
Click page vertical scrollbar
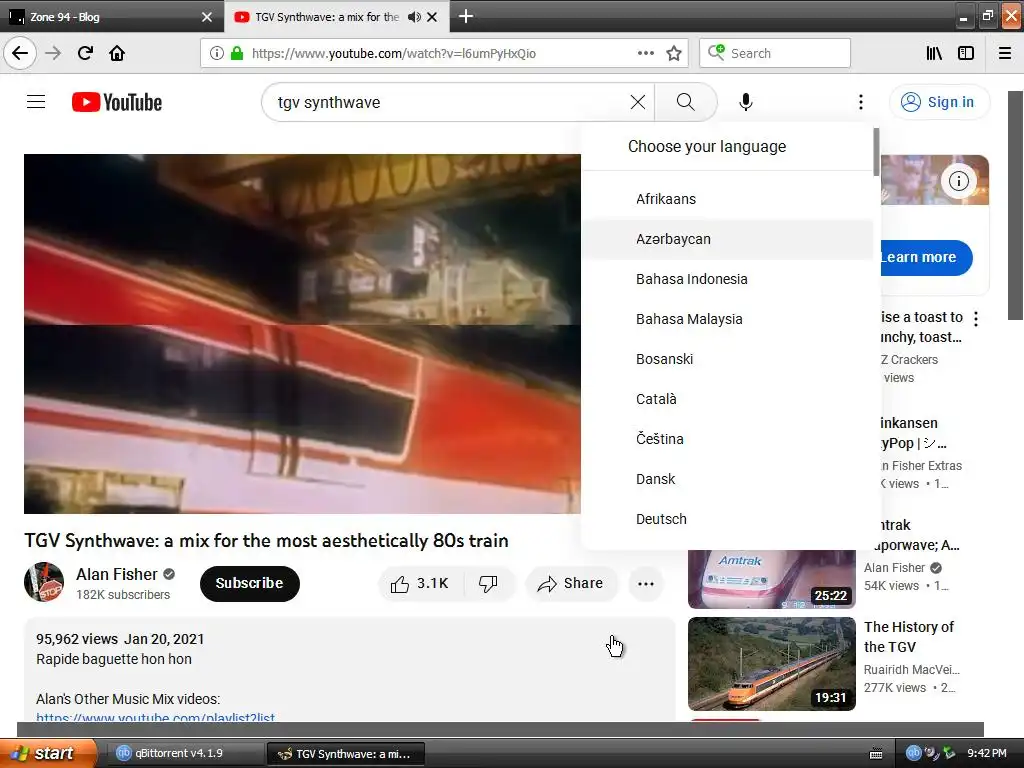pos(1016,205)
